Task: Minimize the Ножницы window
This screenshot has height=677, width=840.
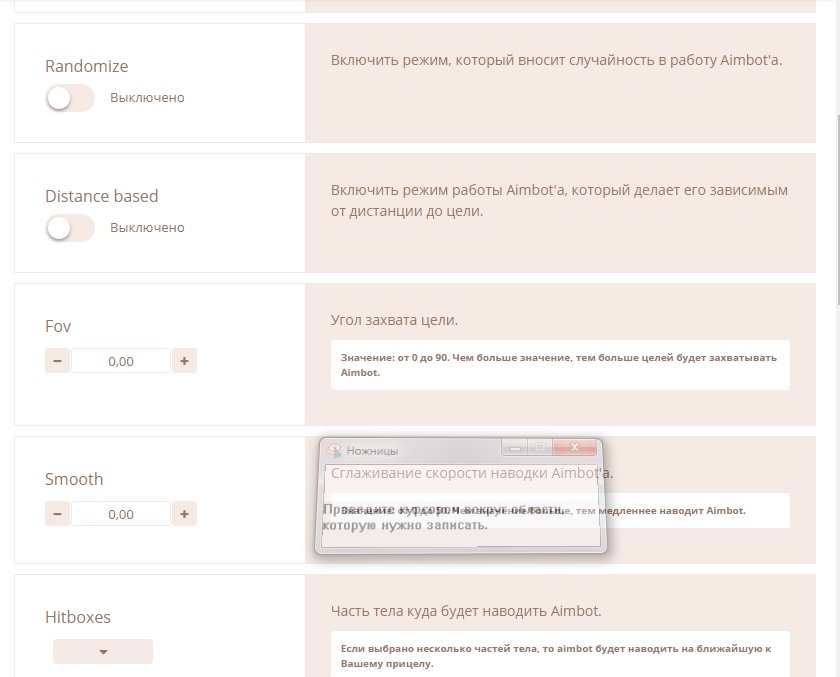Action: pos(515,448)
